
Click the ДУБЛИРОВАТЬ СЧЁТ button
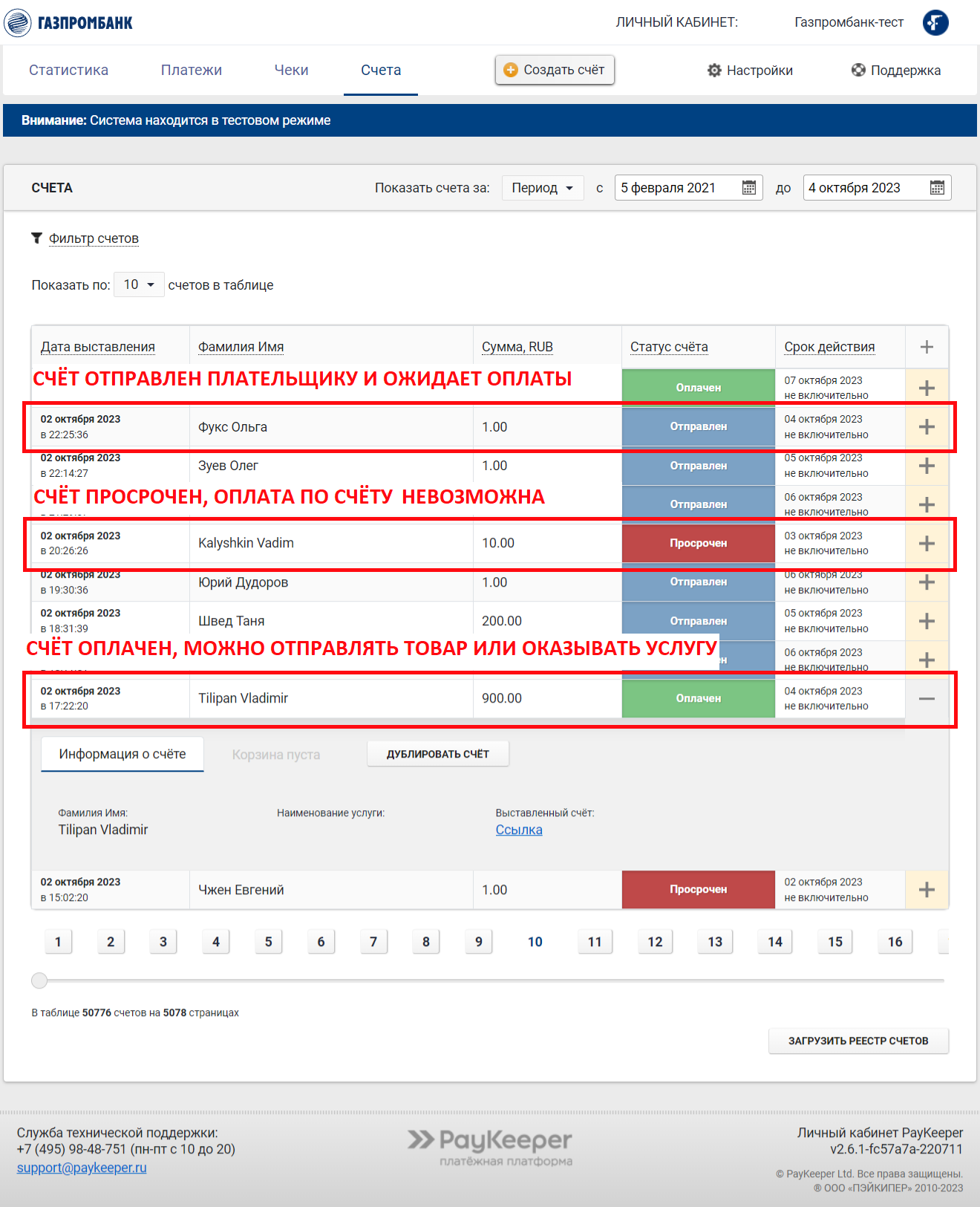(438, 754)
